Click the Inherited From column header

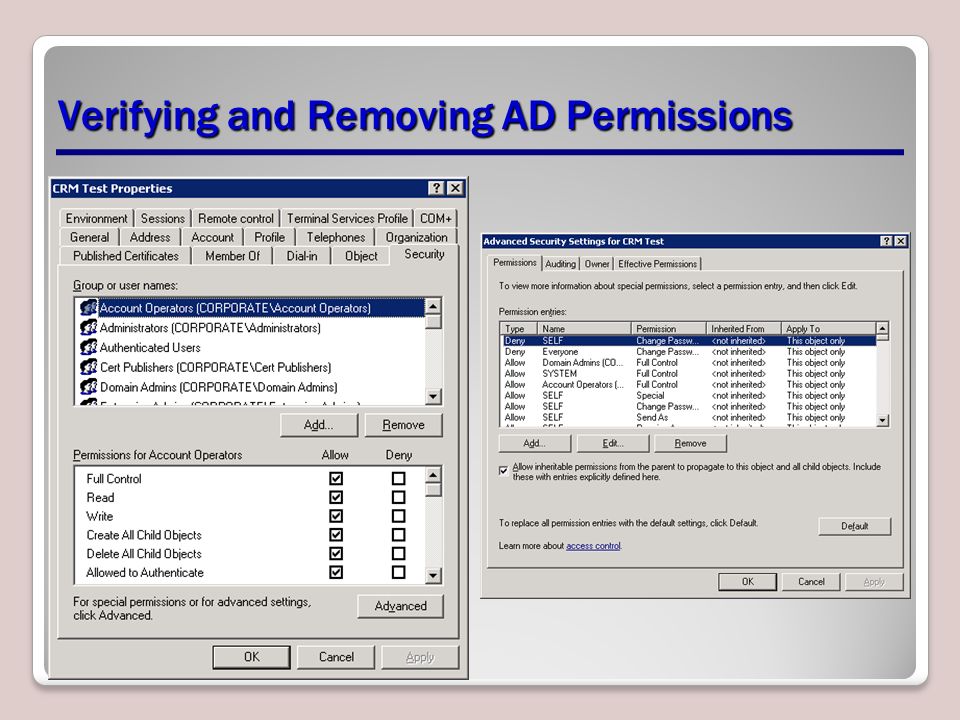click(744, 329)
